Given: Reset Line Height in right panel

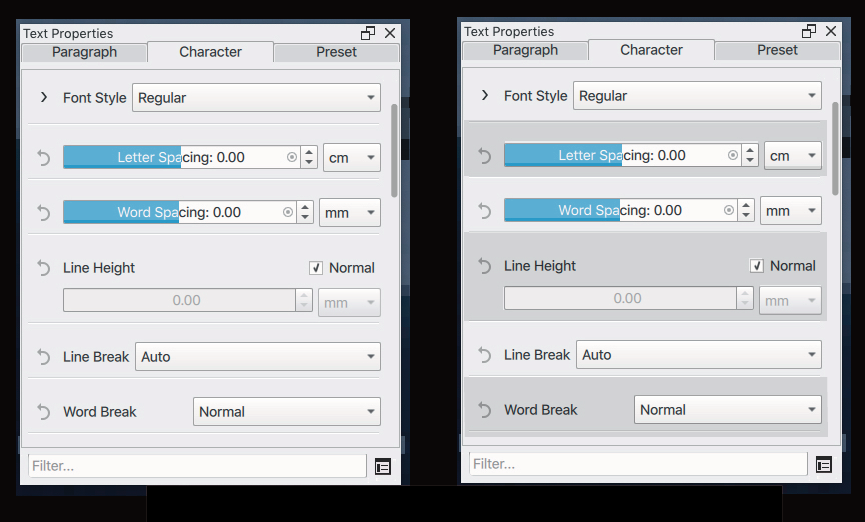Looking at the screenshot, I should pyautogui.click(x=484, y=266).
